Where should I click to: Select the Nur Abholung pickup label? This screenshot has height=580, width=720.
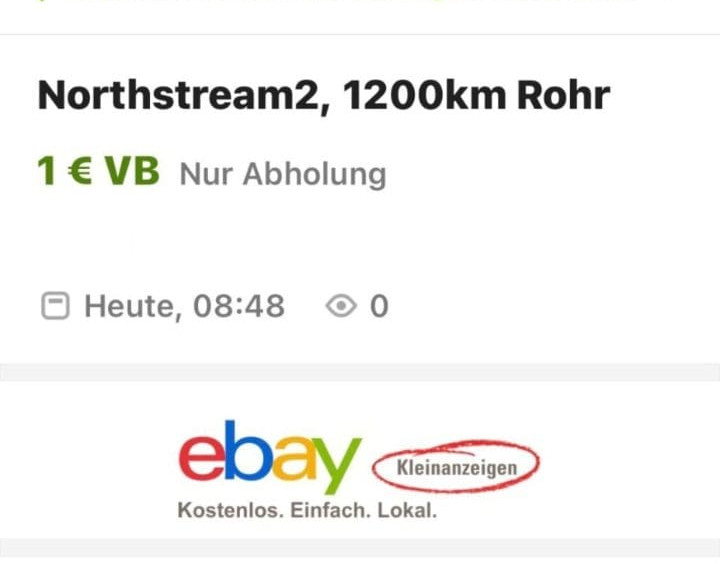pyautogui.click(x=283, y=175)
